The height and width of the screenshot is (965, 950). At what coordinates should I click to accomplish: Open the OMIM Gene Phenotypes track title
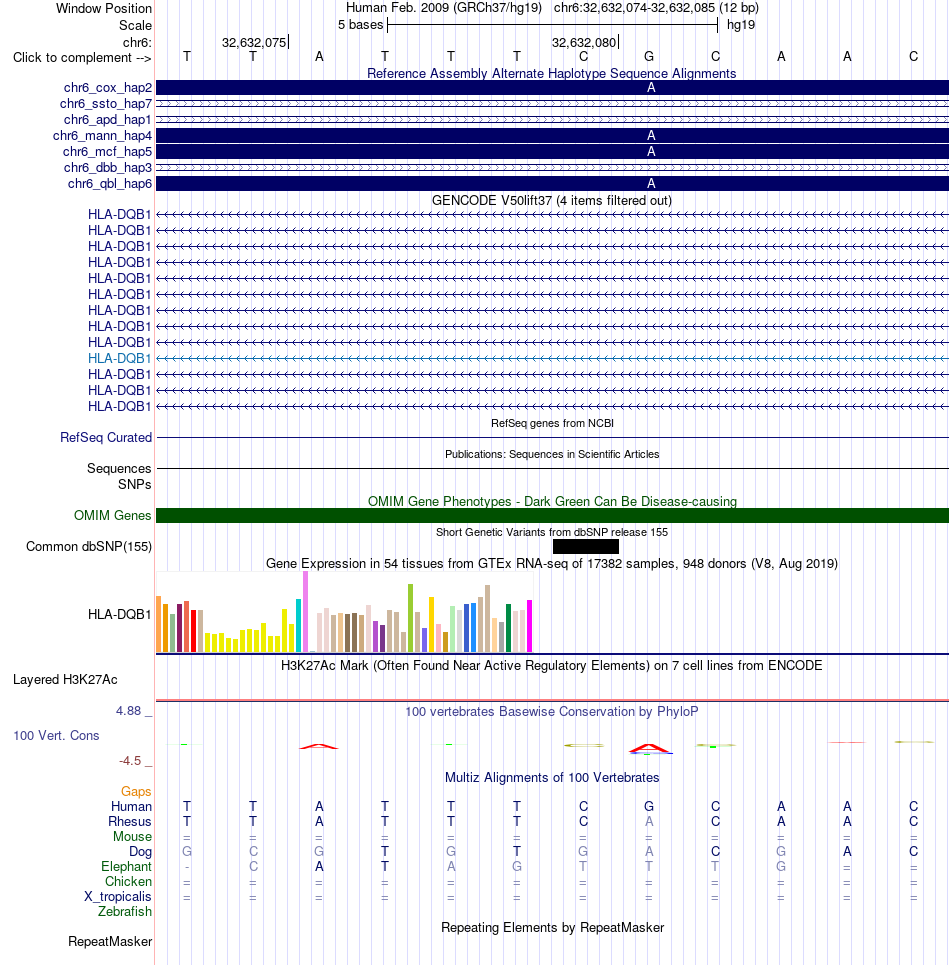(x=552, y=502)
